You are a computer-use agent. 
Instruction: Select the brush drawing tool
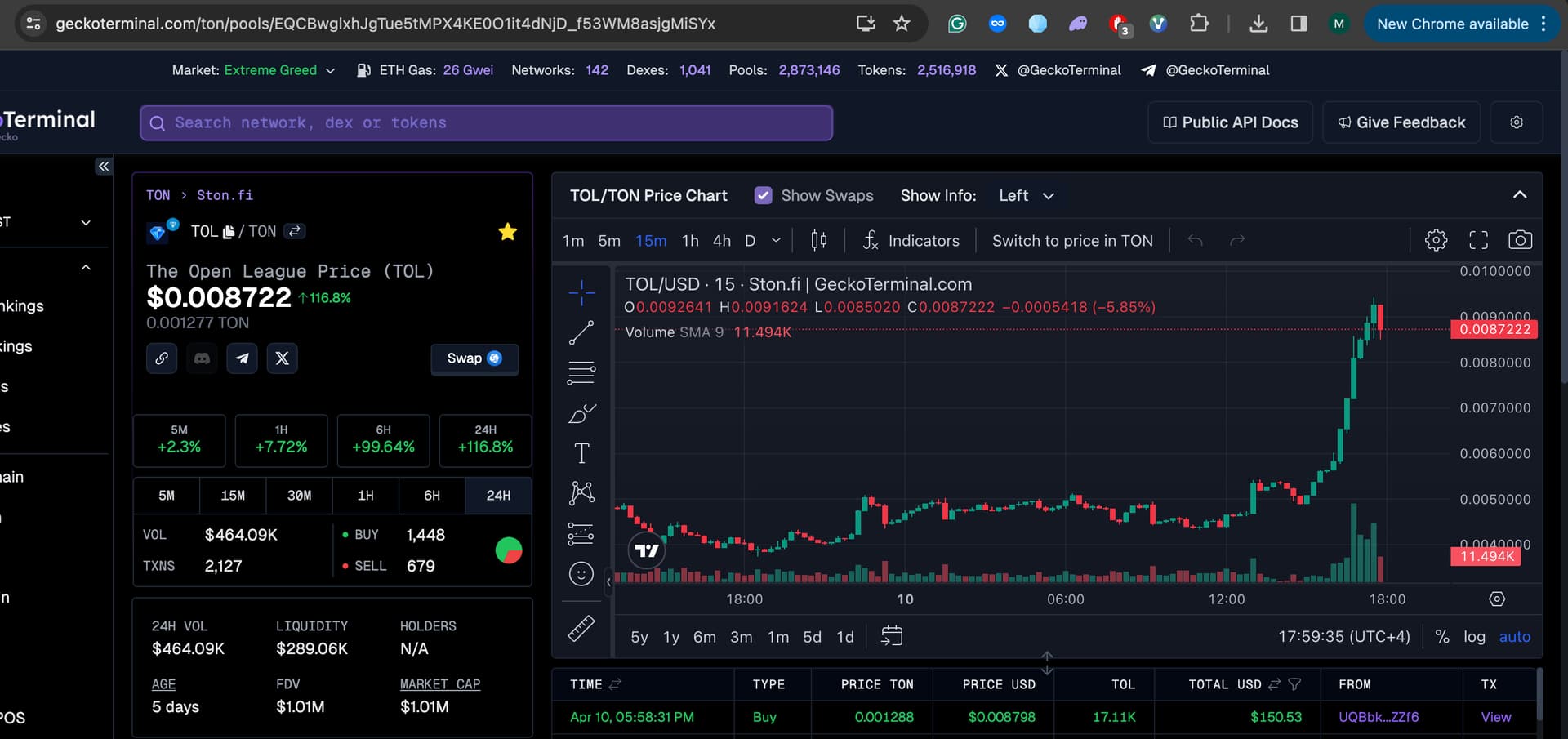581,413
